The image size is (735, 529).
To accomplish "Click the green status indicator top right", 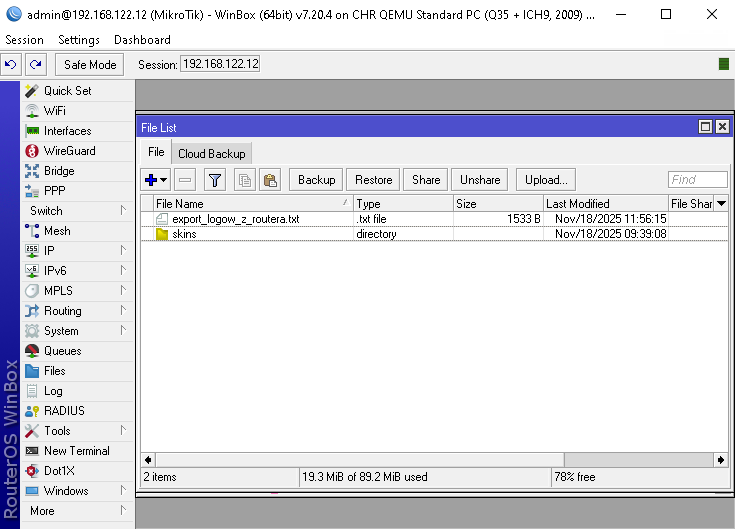I will [724, 64].
